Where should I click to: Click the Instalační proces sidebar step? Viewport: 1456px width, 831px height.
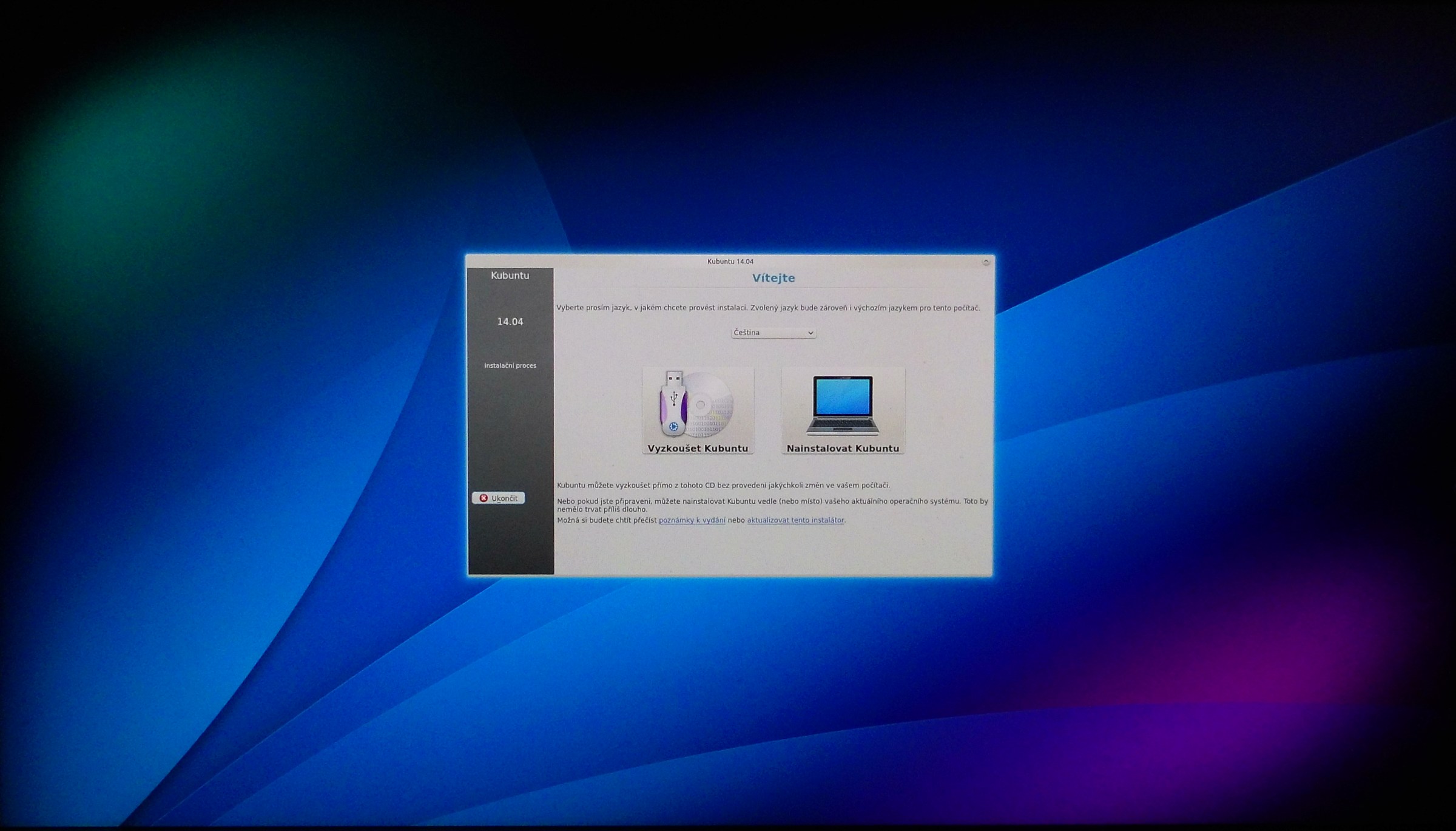[x=510, y=365]
